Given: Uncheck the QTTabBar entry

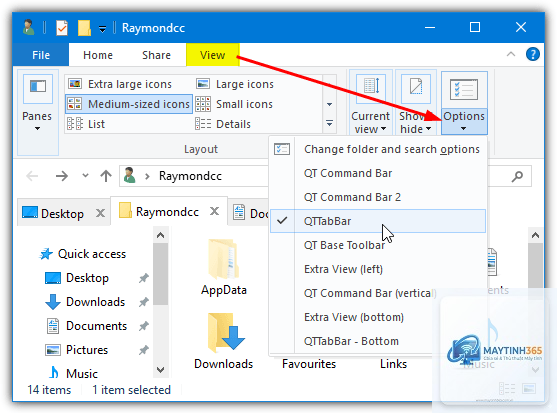Looking at the screenshot, I should 378,221.
